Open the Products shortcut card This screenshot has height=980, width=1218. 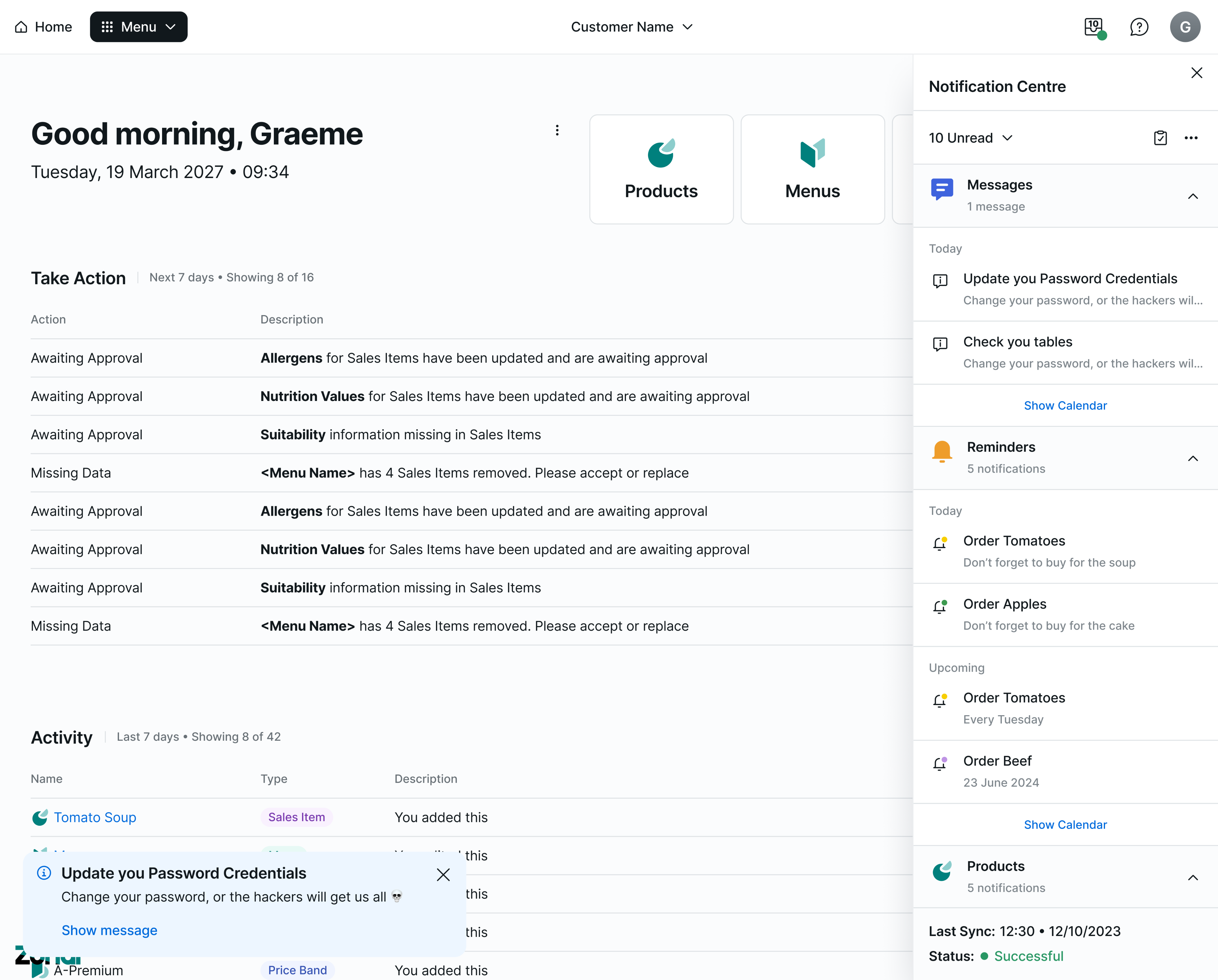[661, 169]
